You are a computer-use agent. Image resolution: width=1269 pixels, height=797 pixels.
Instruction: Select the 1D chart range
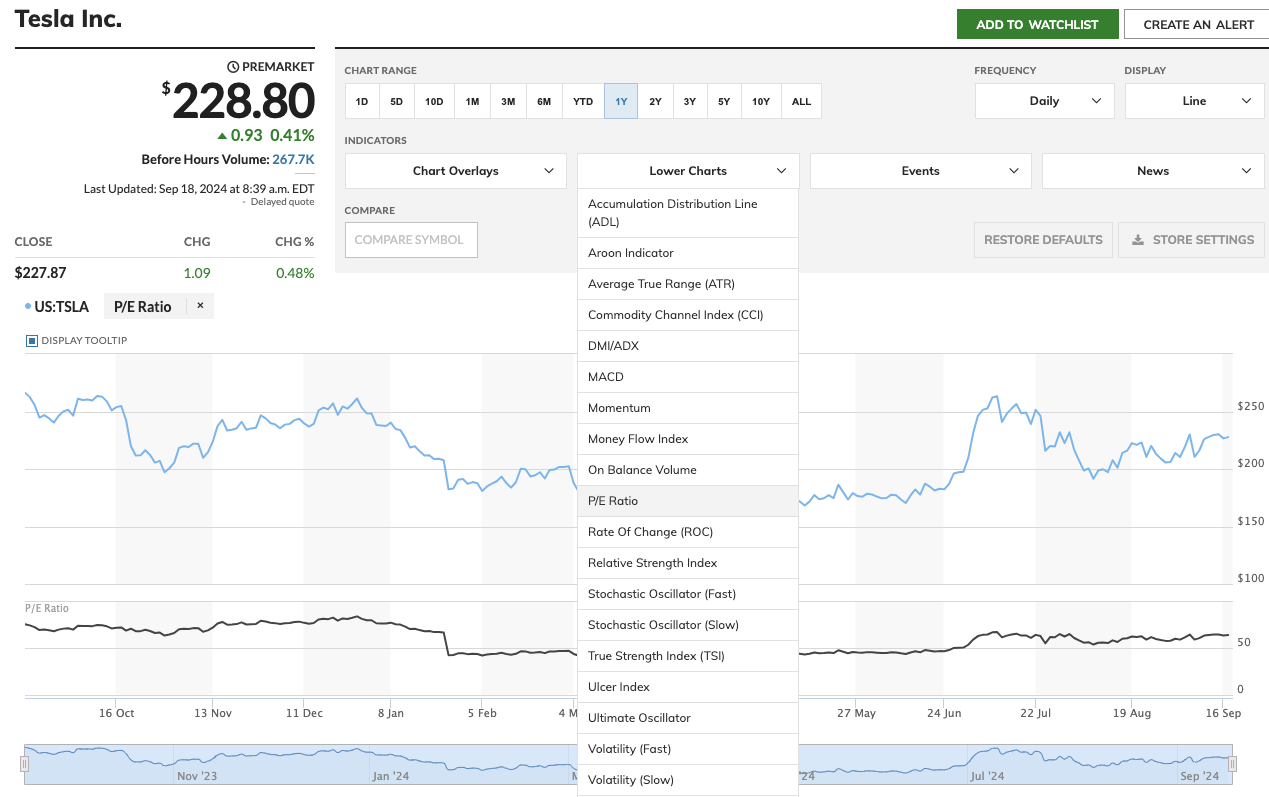click(362, 101)
